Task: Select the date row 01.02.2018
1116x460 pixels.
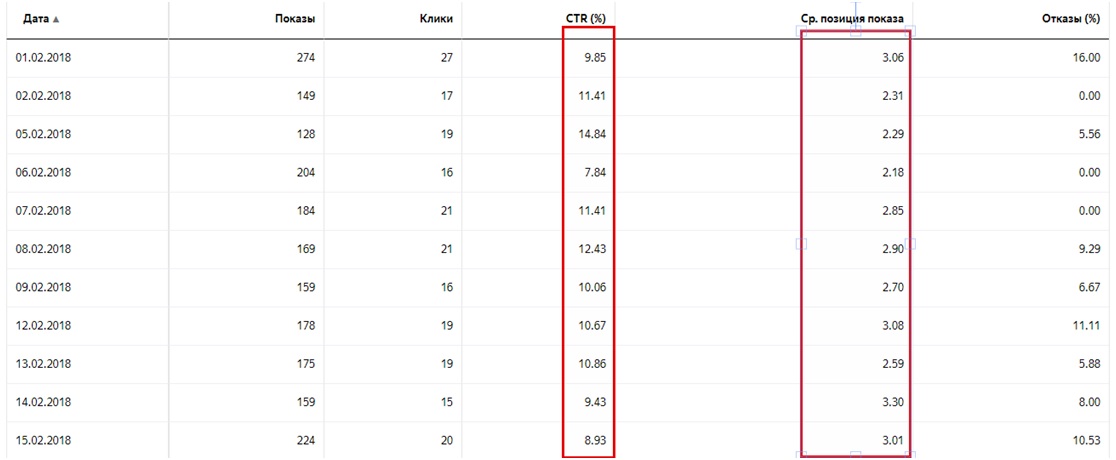Action: click(x=43, y=58)
